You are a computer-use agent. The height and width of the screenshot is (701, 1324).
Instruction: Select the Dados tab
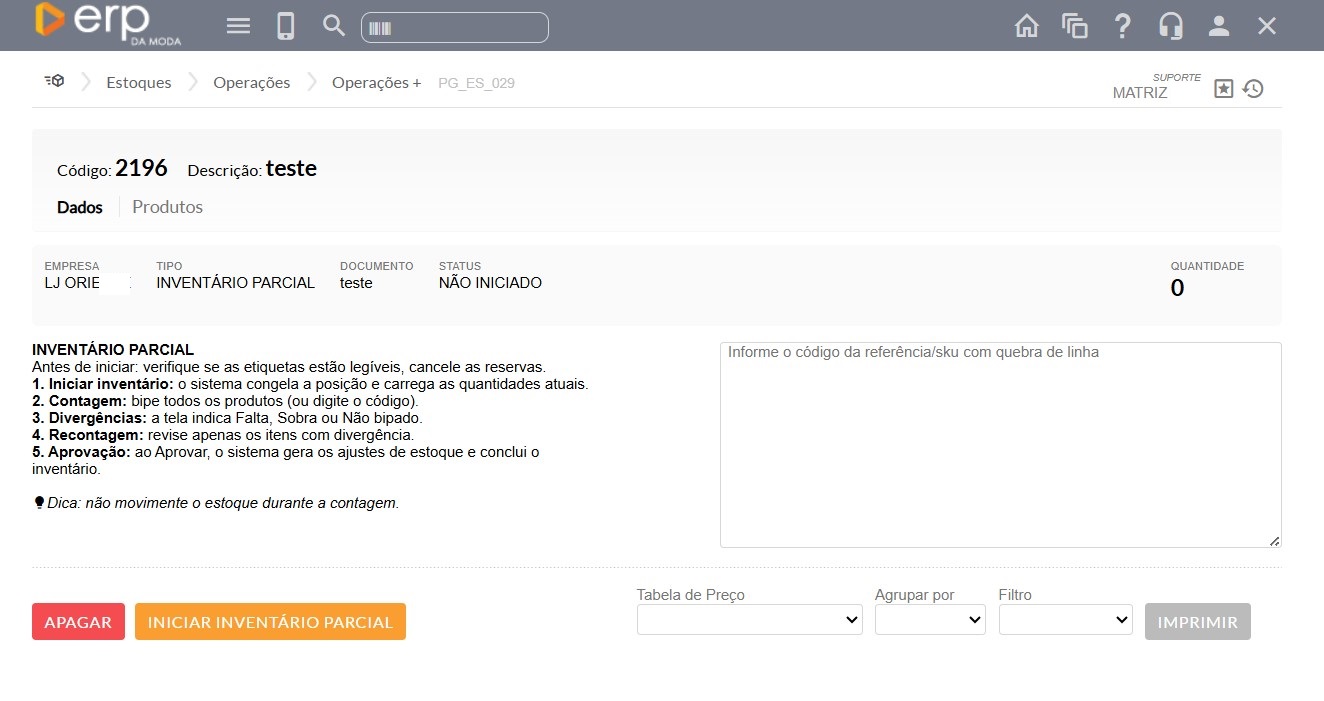point(80,207)
